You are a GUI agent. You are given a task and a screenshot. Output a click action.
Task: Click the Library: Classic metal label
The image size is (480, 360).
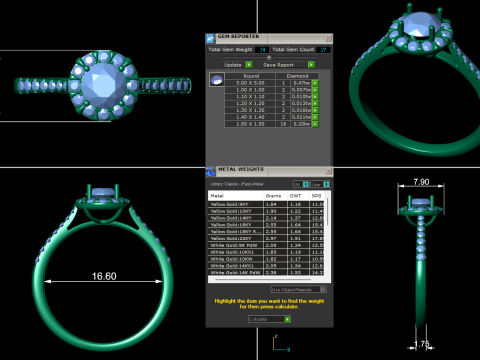pyautogui.click(x=237, y=184)
